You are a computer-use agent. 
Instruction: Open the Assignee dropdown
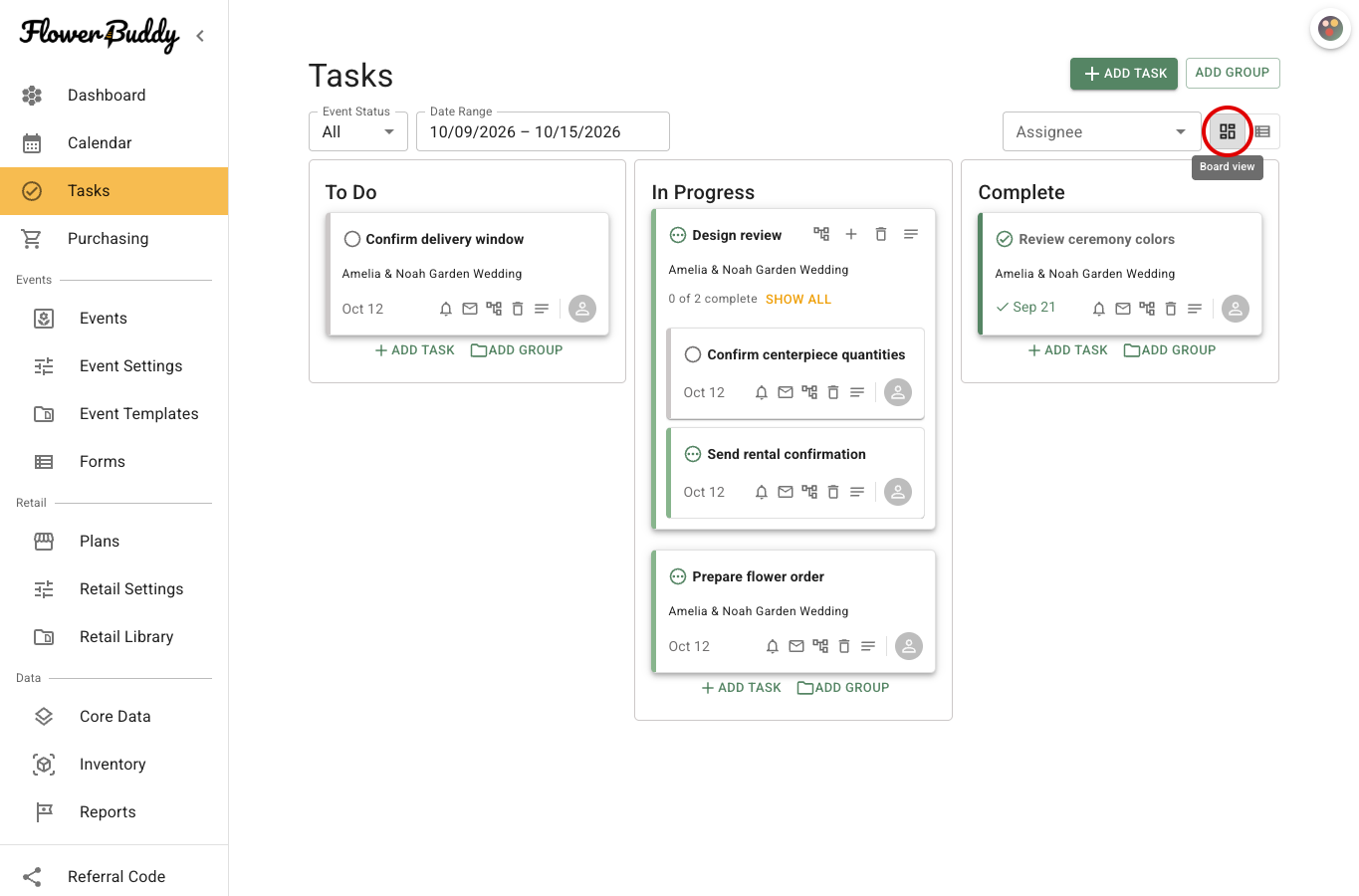(1101, 131)
